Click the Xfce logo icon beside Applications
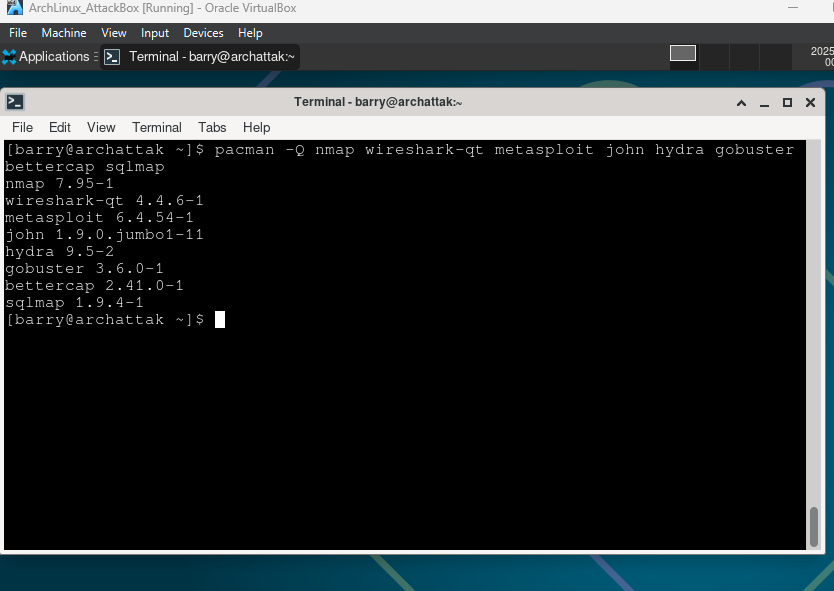Image resolution: width=834 pixels, height=591 pixels. (9, 57)
